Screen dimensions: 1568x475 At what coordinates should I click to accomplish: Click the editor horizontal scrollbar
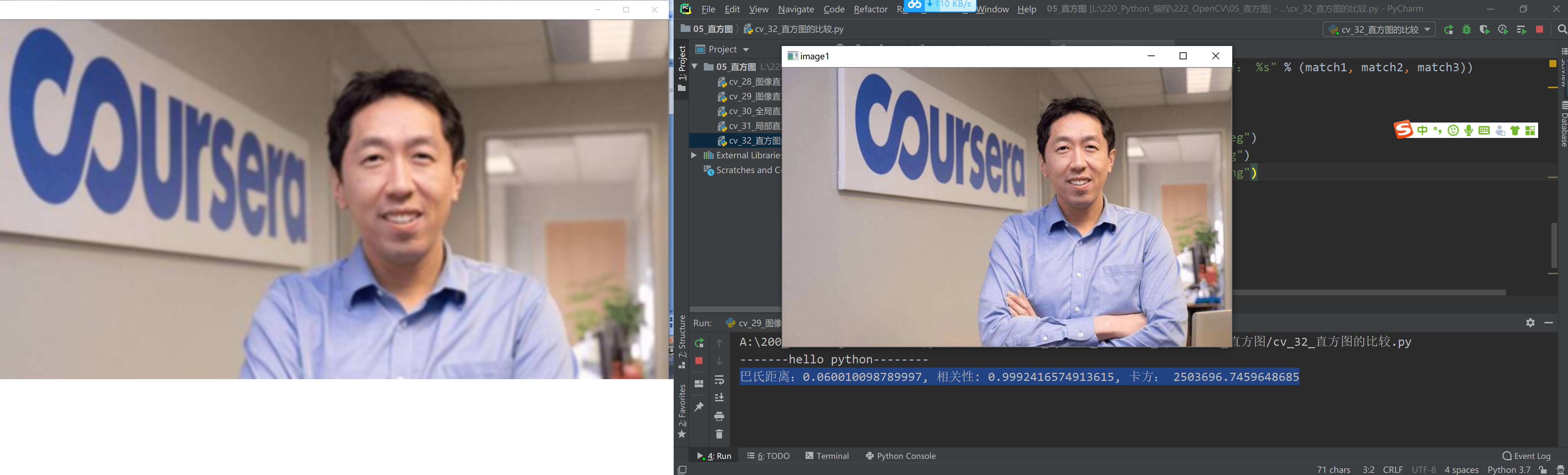[x=1369, y=293]
